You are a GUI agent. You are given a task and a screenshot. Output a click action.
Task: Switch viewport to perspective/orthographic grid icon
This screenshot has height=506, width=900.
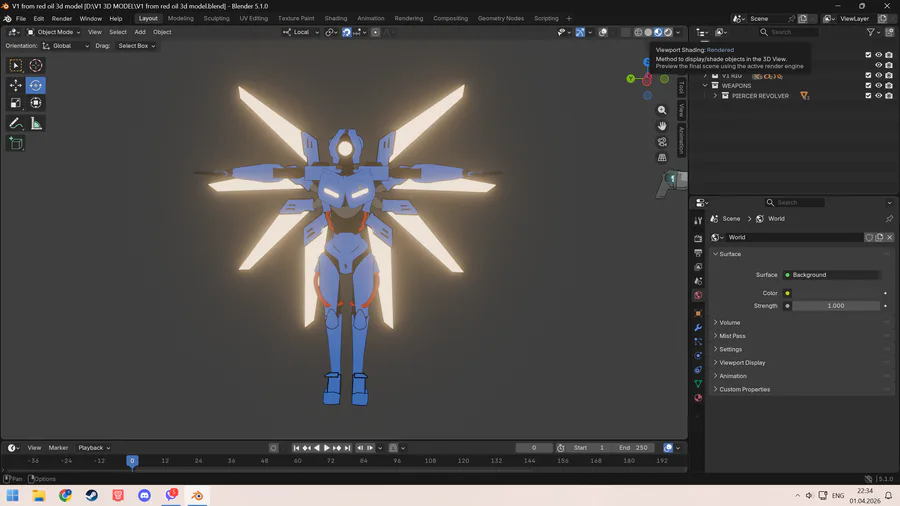pos(662,158)
